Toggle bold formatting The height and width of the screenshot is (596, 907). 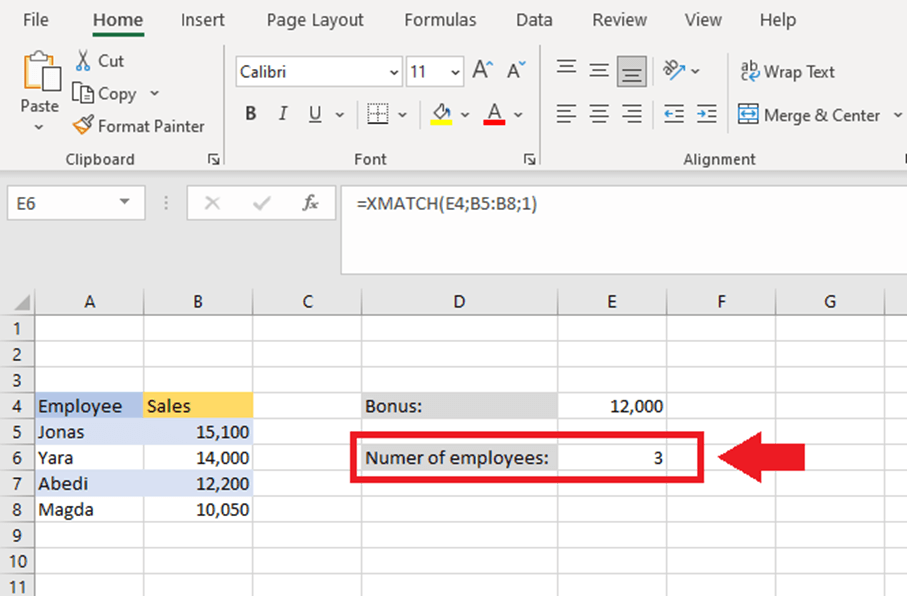click(x=250, y=113)
